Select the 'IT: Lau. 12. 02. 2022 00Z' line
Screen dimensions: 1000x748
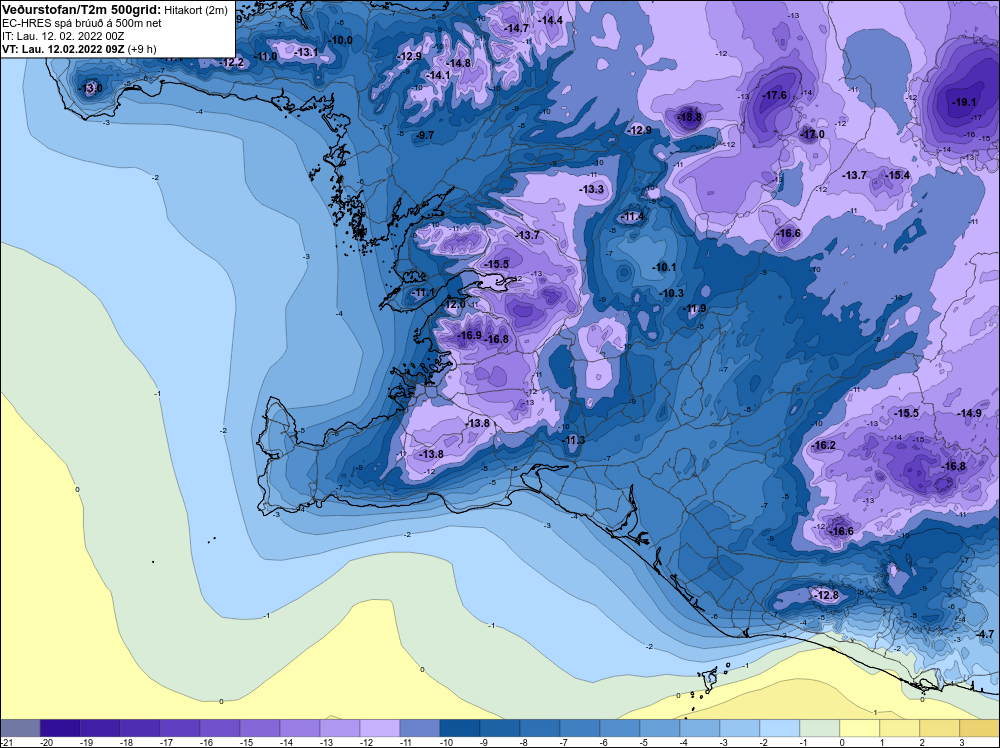click(63, 36)
